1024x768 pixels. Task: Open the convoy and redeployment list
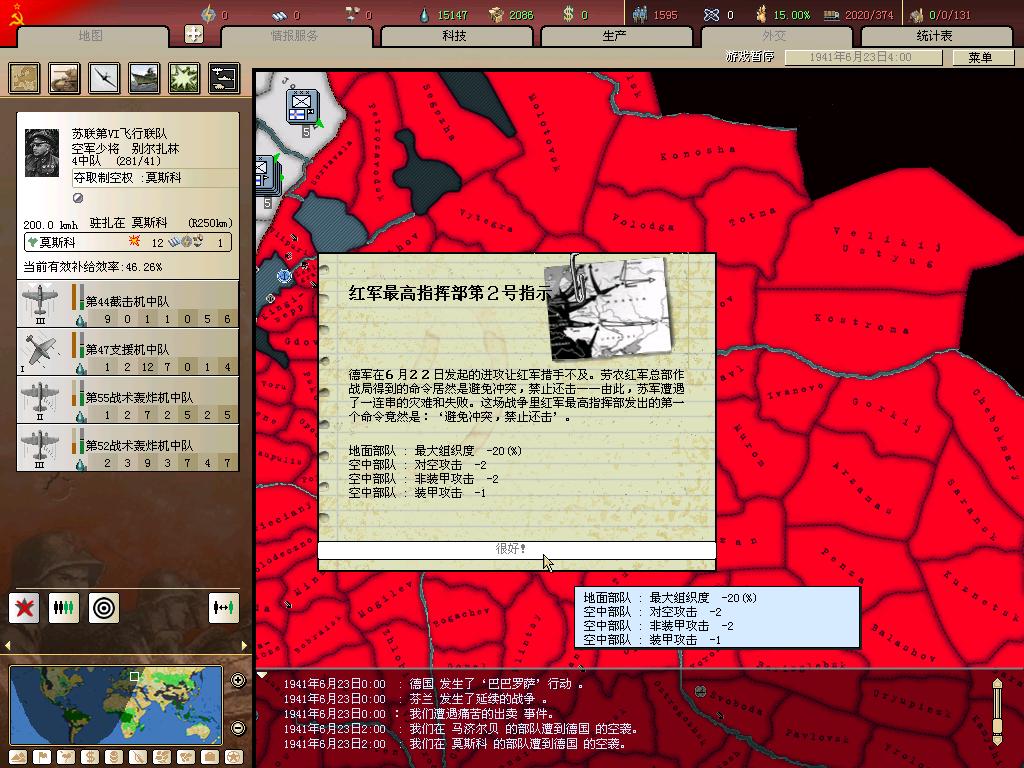pyautogui.click(x=224, y=78)
